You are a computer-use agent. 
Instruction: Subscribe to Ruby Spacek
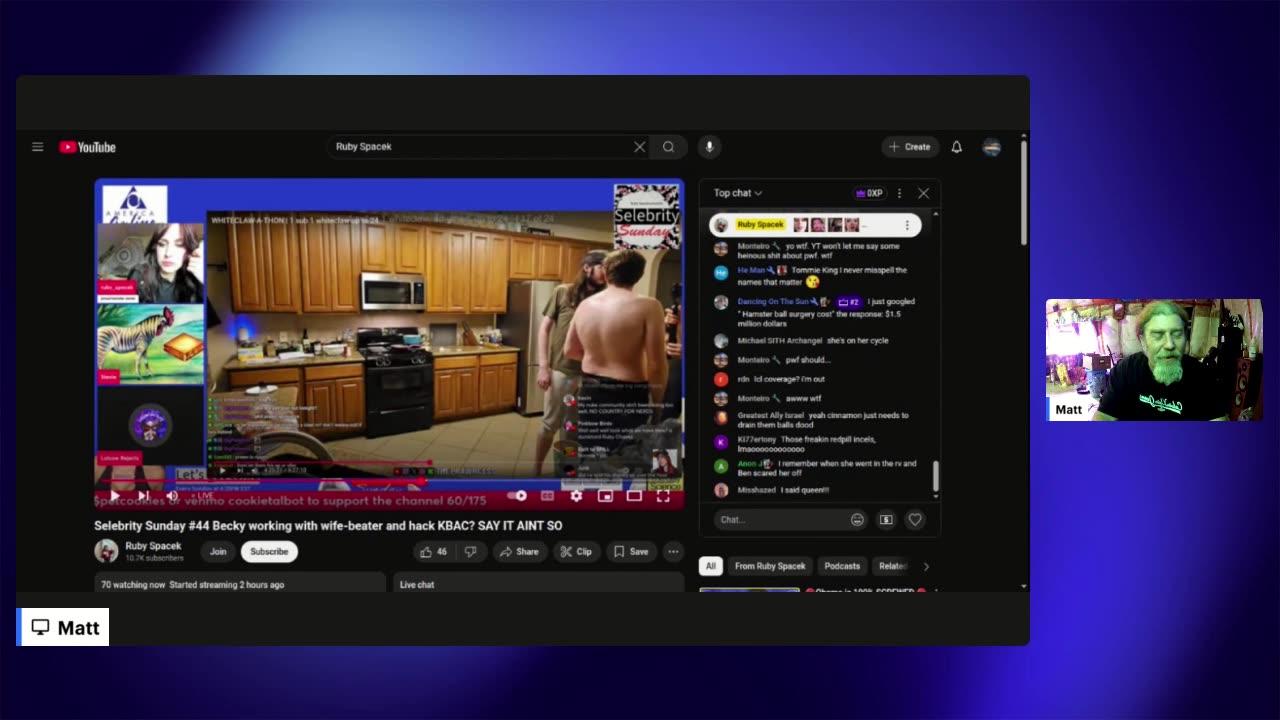pyautogui.click(x=269, y=551)
